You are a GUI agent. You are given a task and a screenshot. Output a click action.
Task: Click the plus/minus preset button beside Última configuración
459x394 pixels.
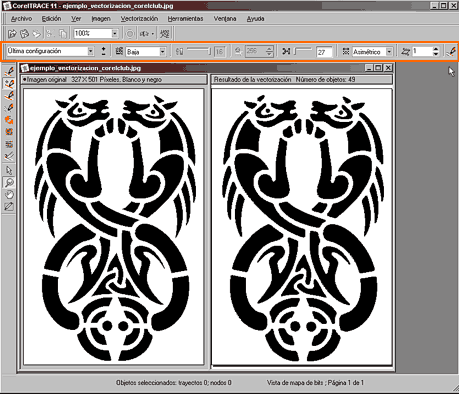pyautogui.click(x=103, y=51)
